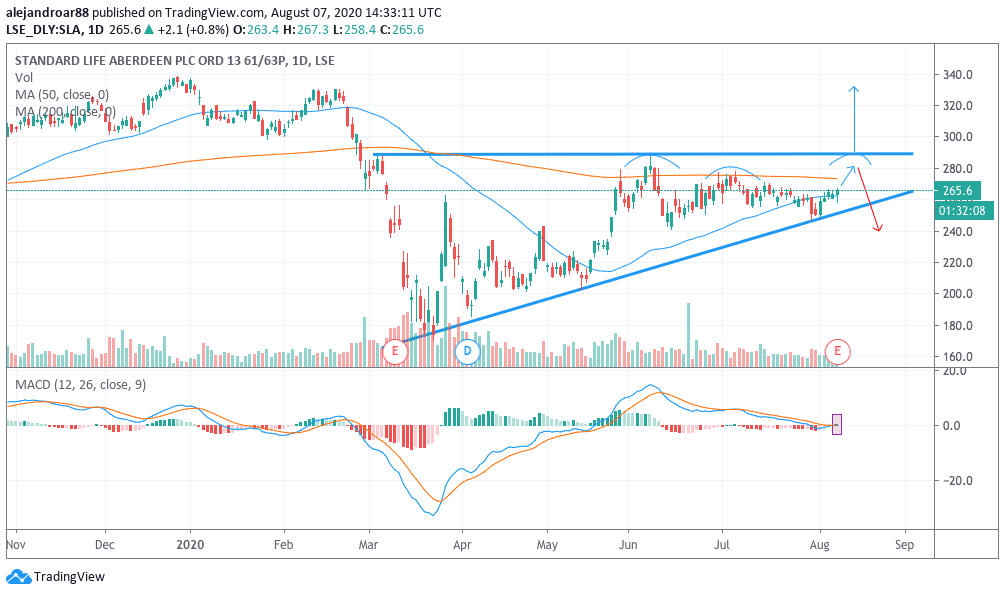Viewport: 1005px width, 595px height.
Task: Click the C:265.6 close value
Action: click(x=402, y=29)
